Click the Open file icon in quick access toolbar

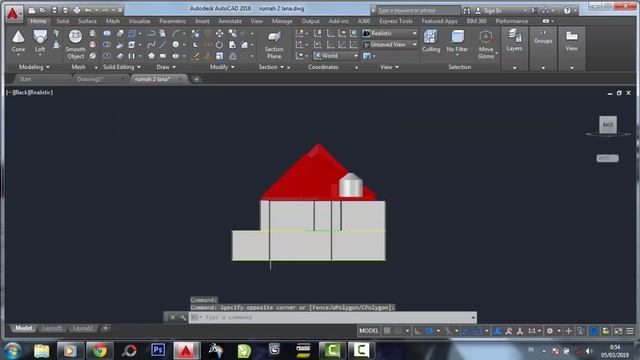(43, 10)
